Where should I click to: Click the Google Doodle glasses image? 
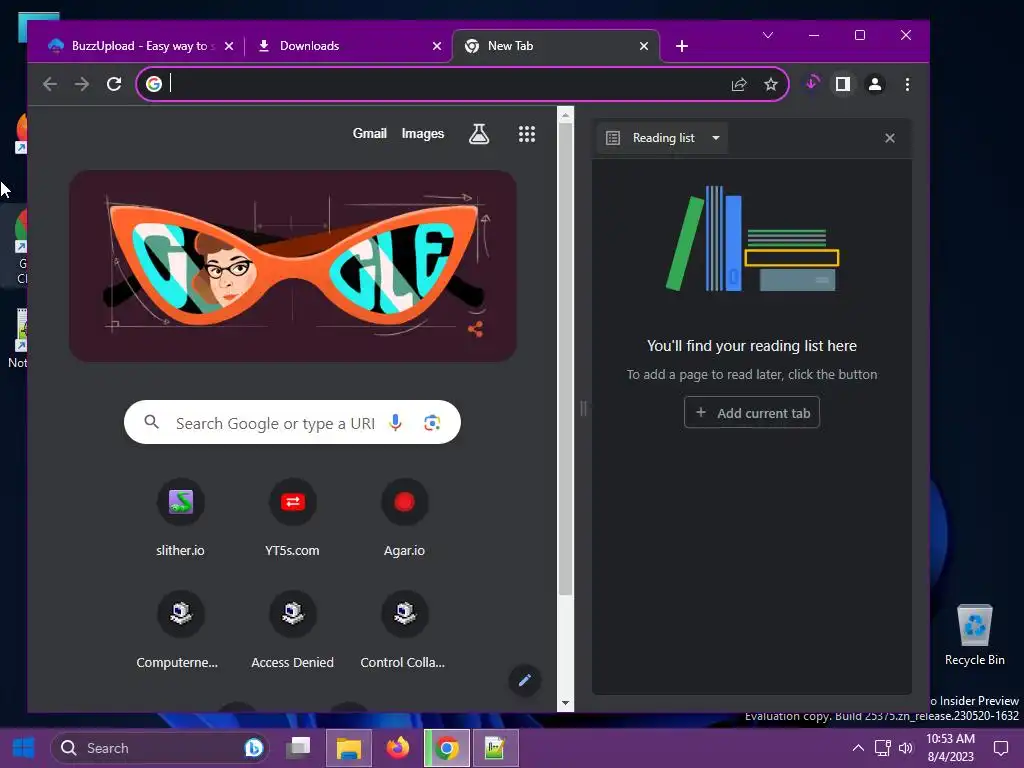click(293, 266)
